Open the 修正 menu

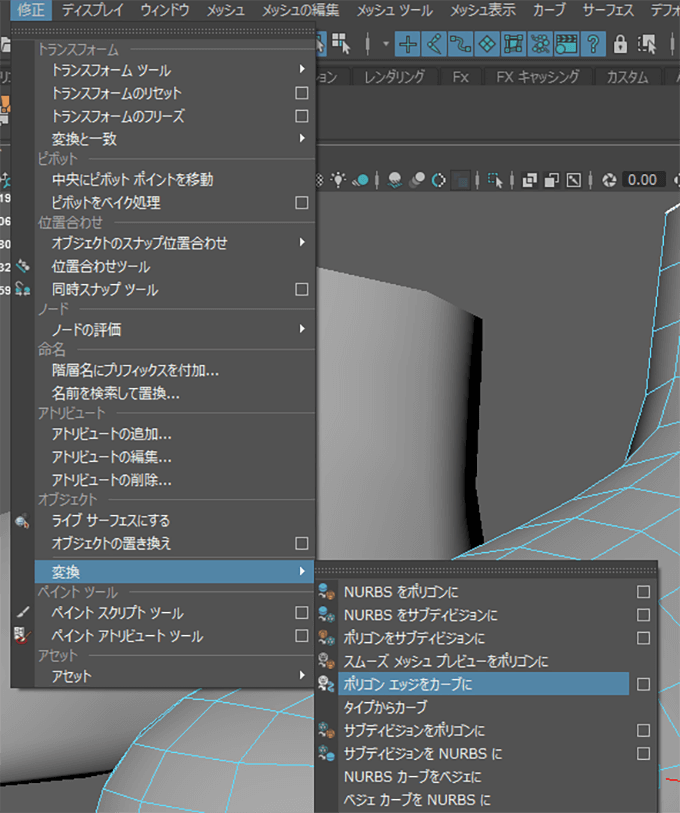click(31, 10)
